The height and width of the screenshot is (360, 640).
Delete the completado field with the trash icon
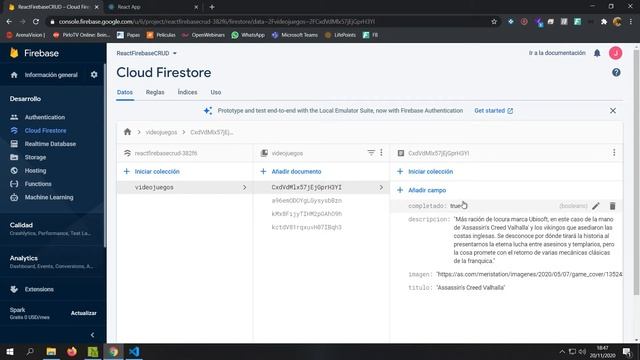[x=612, y=206]
